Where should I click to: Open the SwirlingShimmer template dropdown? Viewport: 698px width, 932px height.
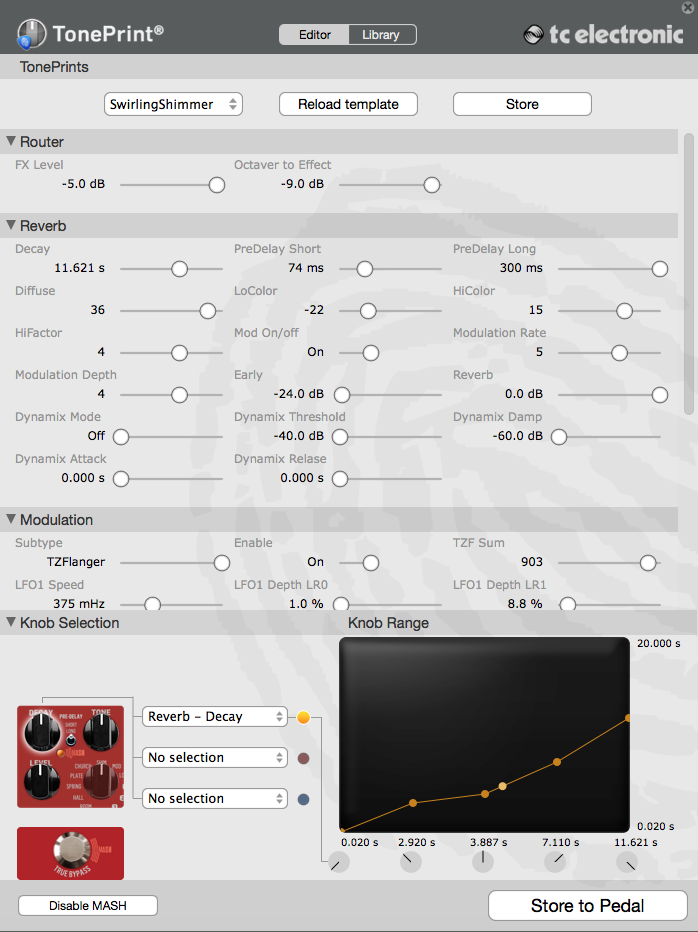[x=173, y=104]
